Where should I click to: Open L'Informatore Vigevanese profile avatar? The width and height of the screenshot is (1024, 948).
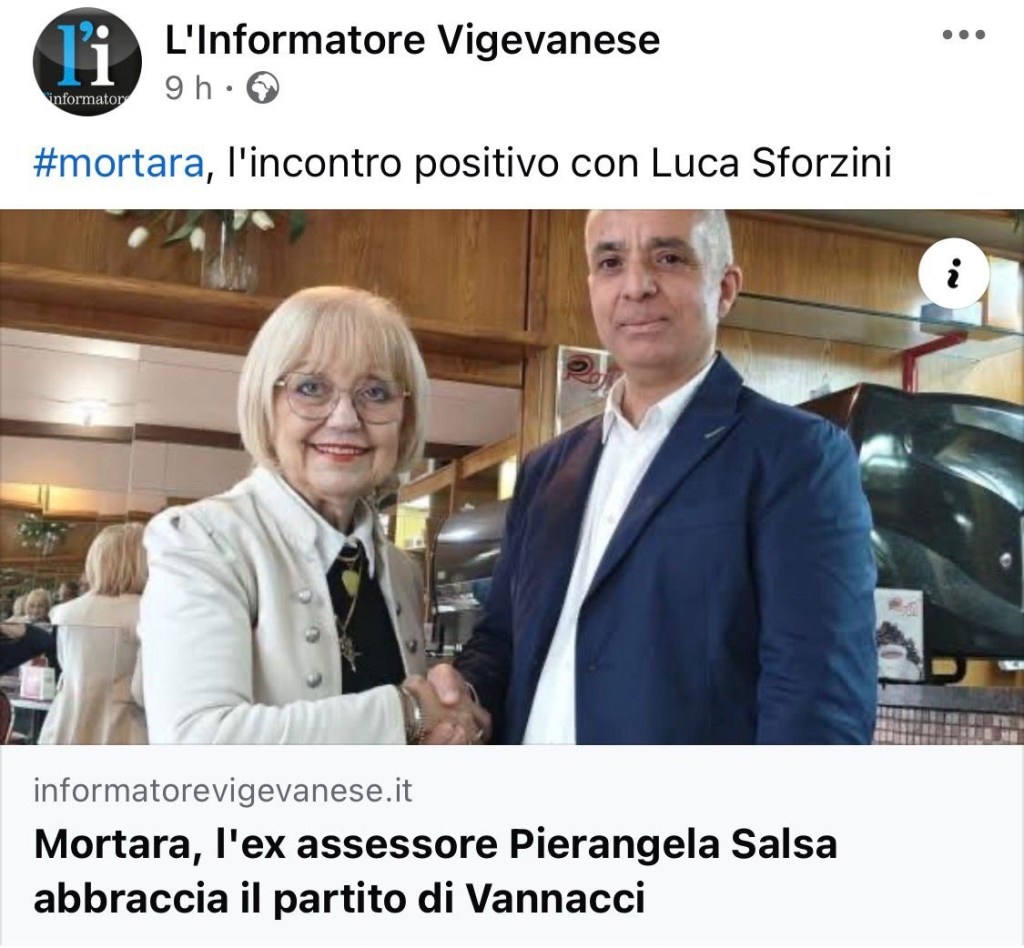(x=87, y=61)
